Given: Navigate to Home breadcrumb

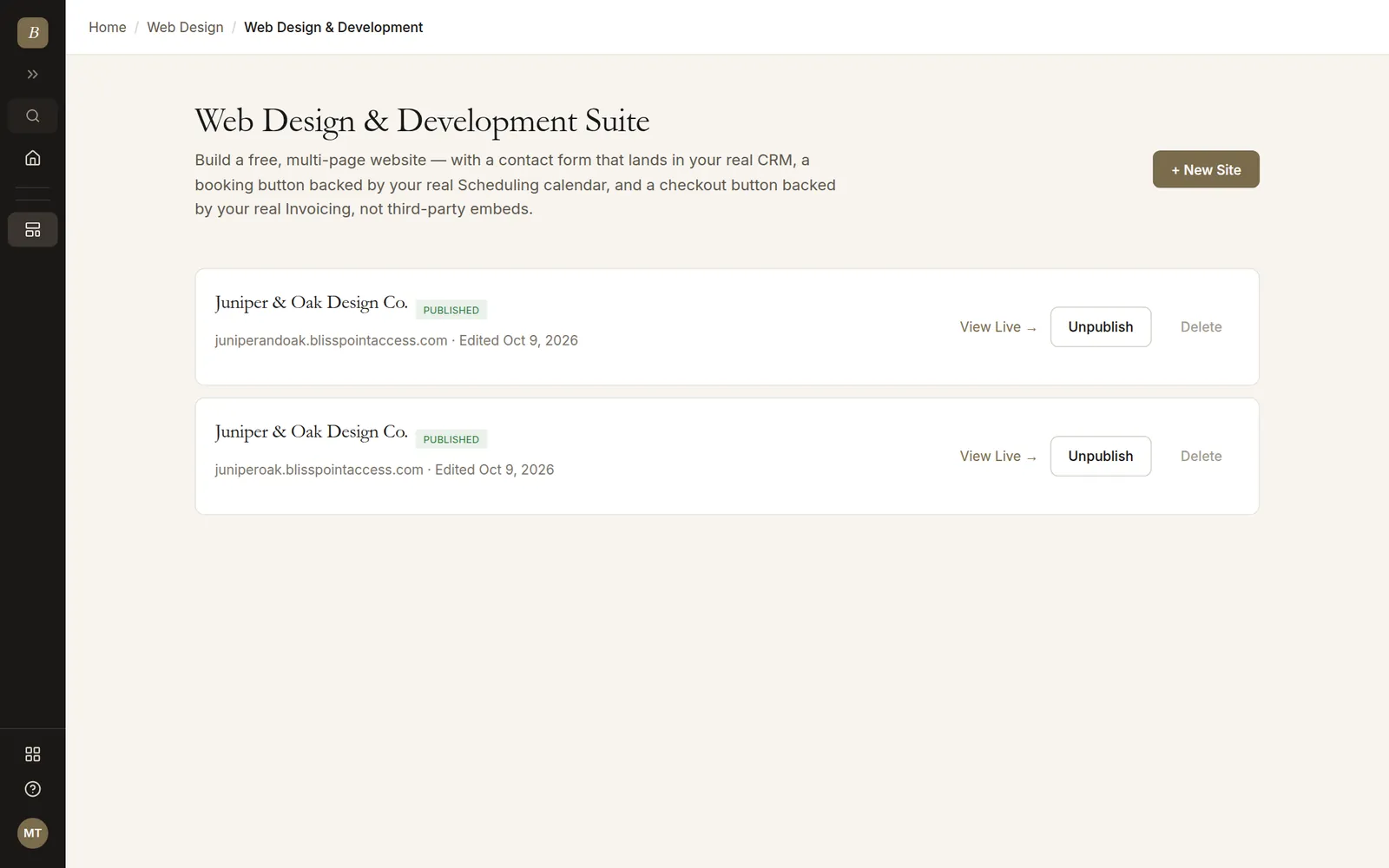Looking at the screenshot, I should [x=108, y=27].
